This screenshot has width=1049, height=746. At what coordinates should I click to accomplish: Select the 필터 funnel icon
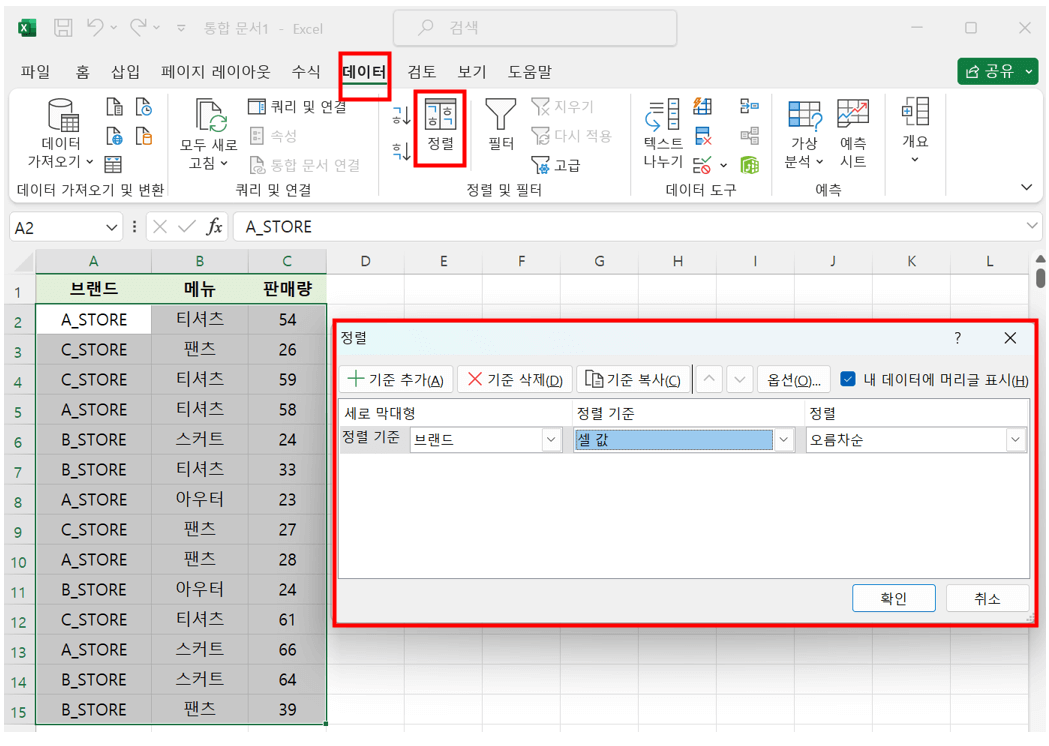tap(500, 125)
